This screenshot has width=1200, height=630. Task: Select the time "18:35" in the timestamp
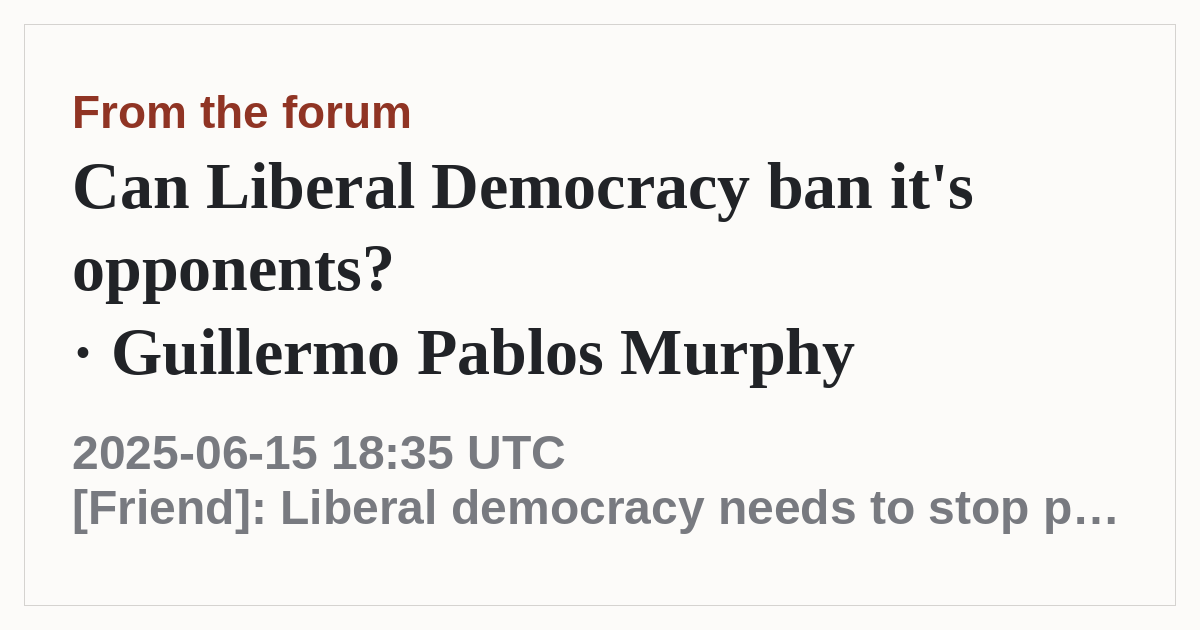pyautogui.click(x=392, y=452)
